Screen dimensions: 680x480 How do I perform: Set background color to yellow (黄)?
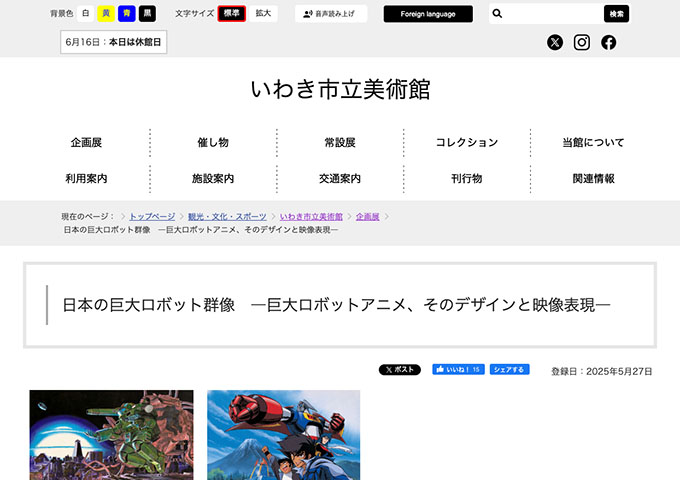pos(106,13)
